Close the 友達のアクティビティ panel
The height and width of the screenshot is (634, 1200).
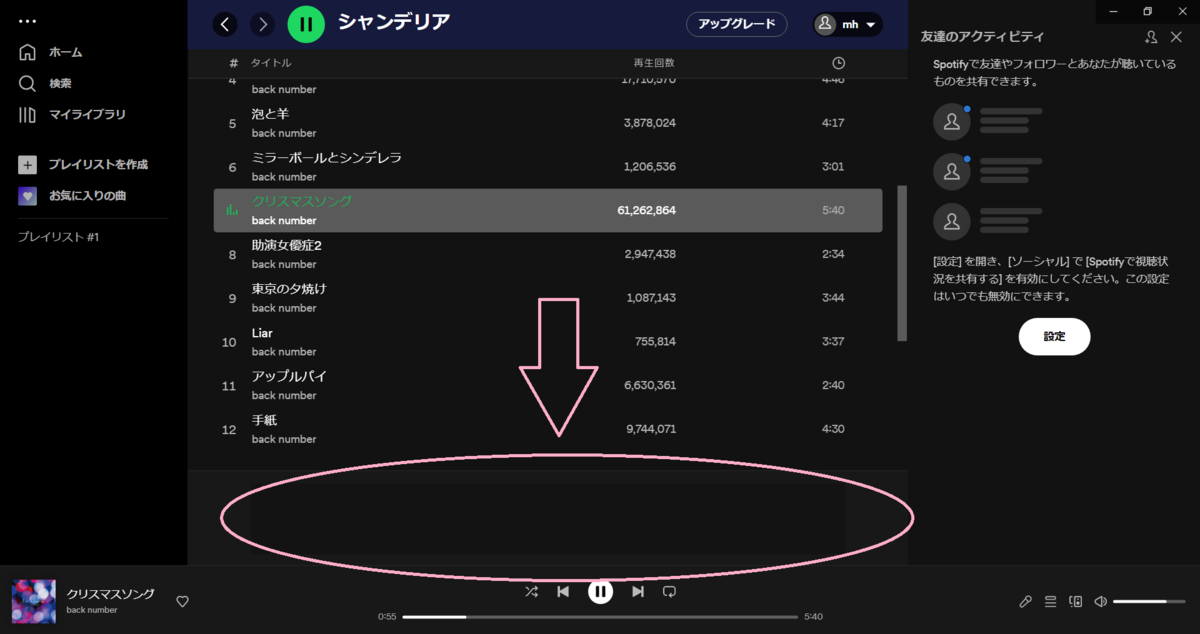pyautogui.click(x=1176, y=37)
